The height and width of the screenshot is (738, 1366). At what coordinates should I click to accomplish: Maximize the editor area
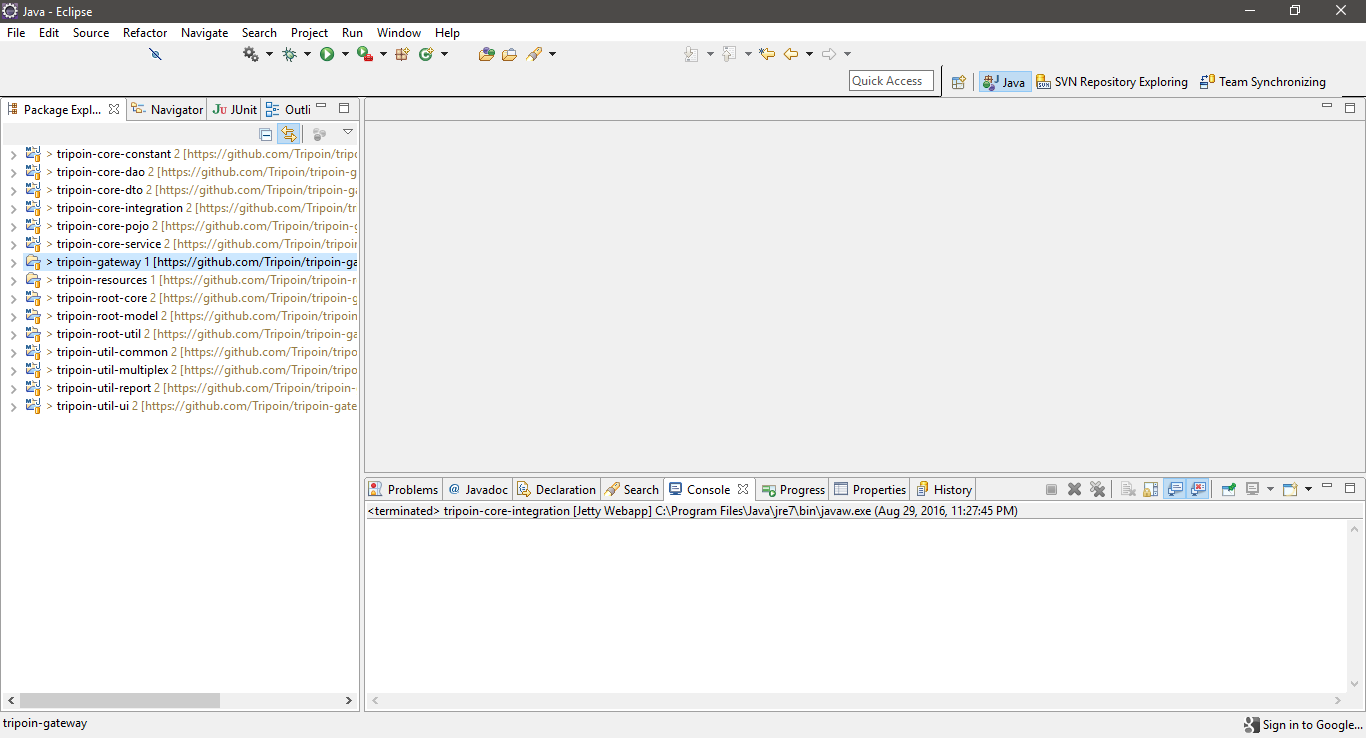1350,107
